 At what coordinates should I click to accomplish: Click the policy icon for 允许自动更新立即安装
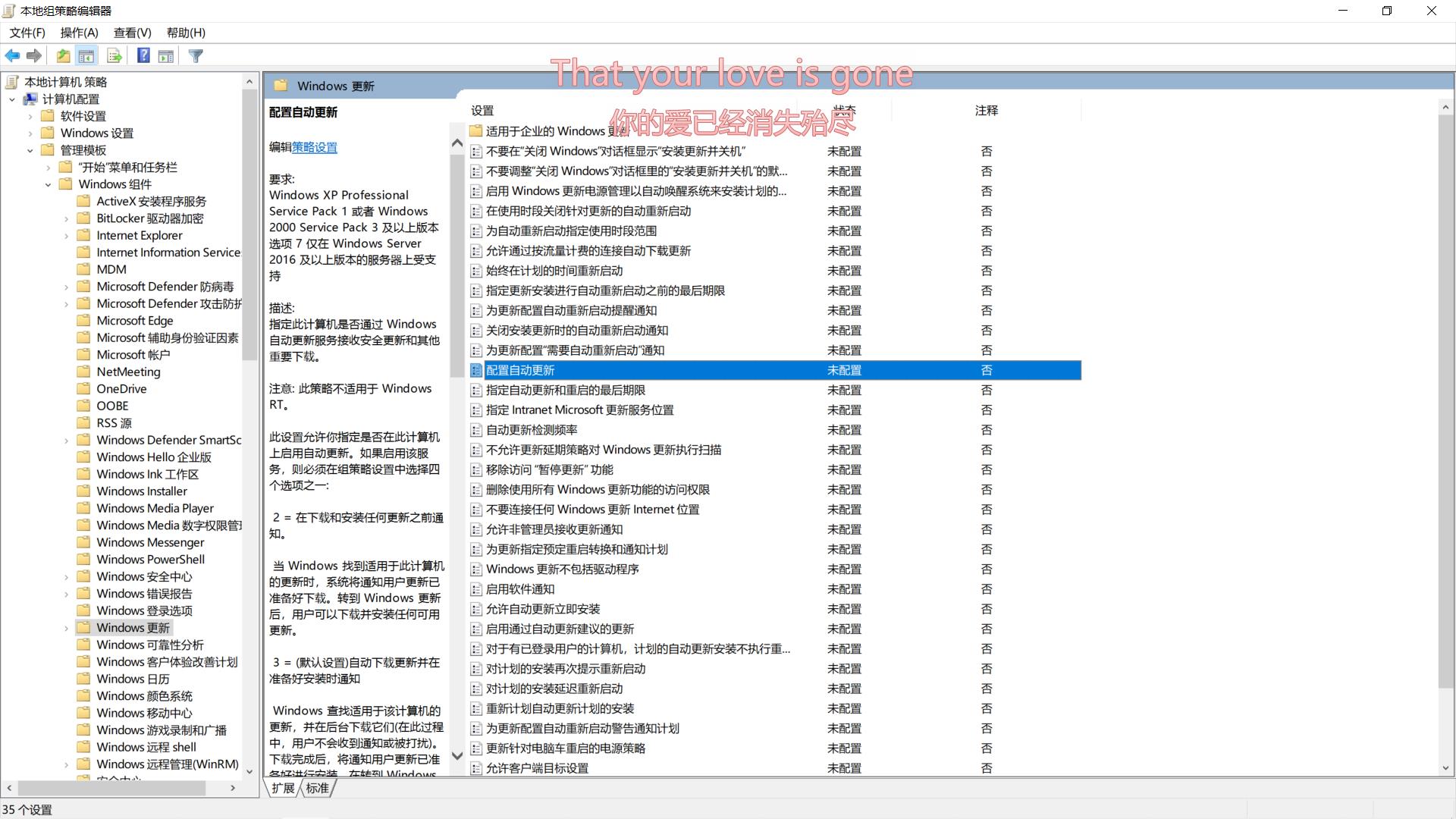pyautogui.click(x=476, y=609)
